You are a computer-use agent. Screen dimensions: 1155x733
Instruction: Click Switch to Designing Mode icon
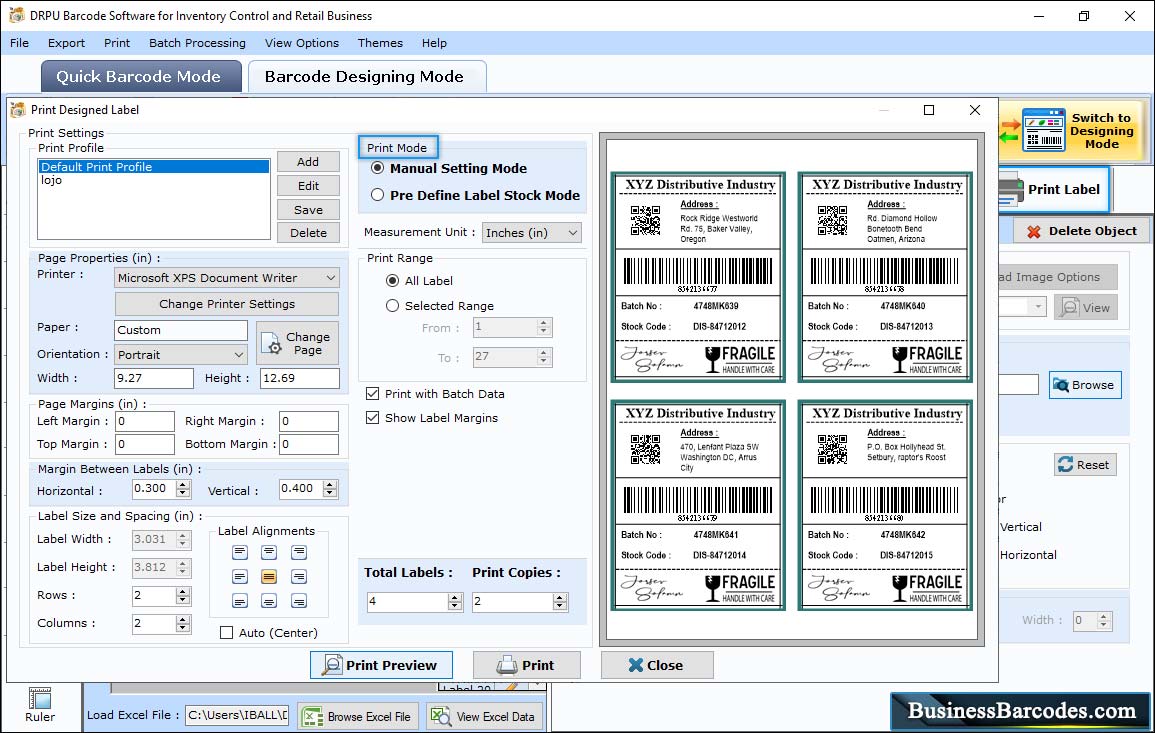[1043, 130]
